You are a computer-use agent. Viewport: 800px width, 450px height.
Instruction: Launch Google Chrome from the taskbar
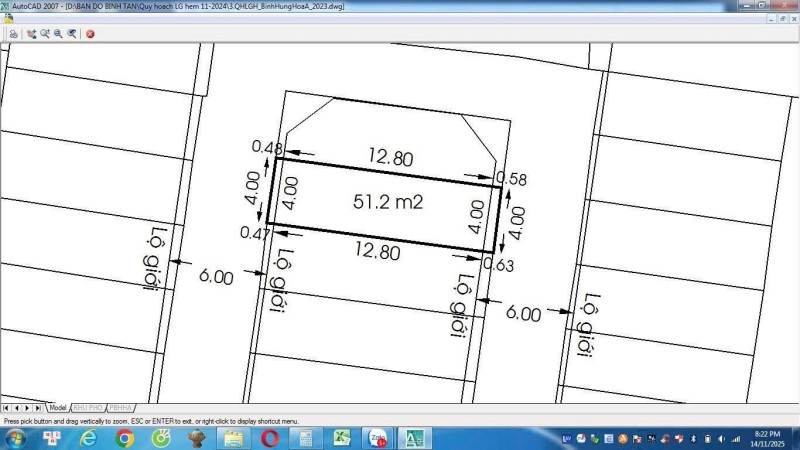124,438
